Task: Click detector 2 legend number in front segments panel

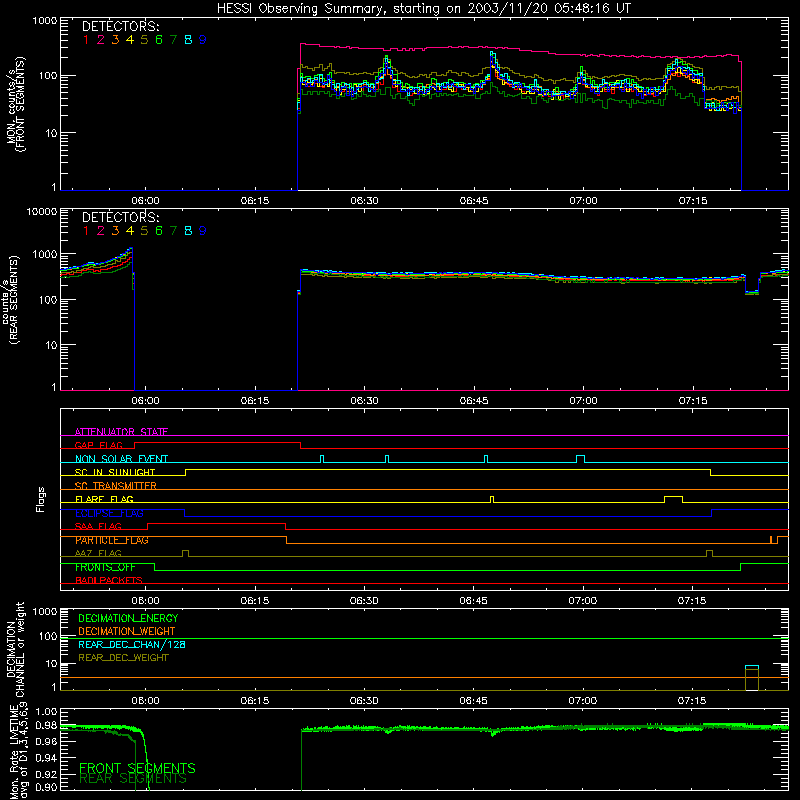Action: (x=101, y=40)
